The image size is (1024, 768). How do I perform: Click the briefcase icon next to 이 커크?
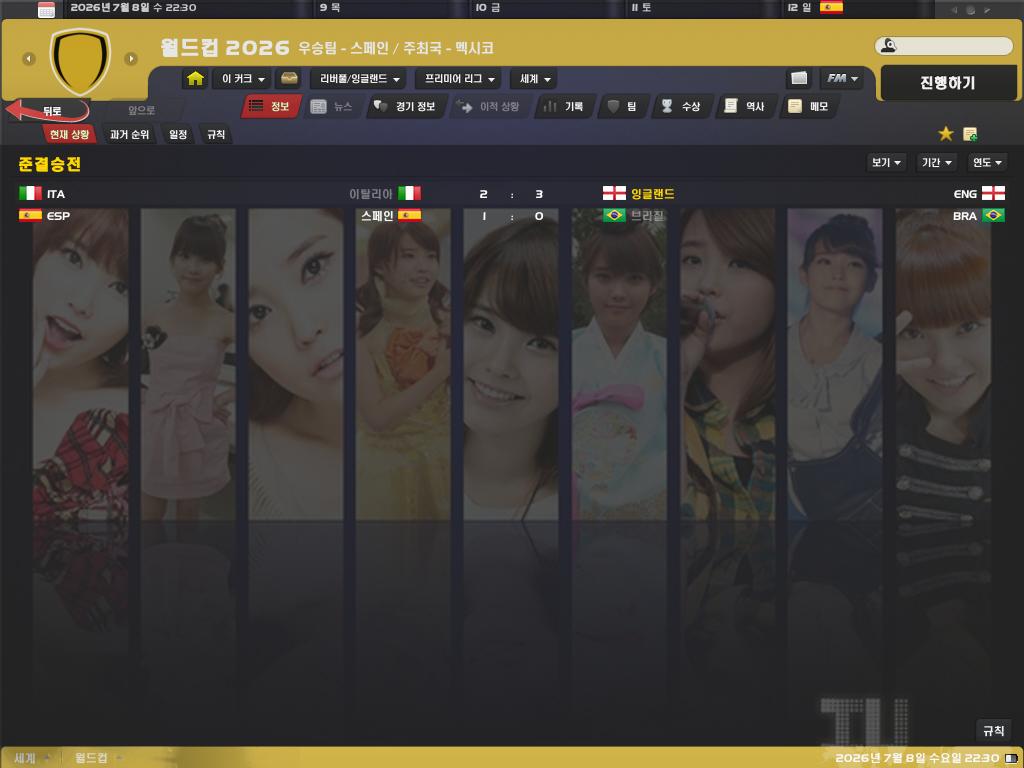click(289, 79)
